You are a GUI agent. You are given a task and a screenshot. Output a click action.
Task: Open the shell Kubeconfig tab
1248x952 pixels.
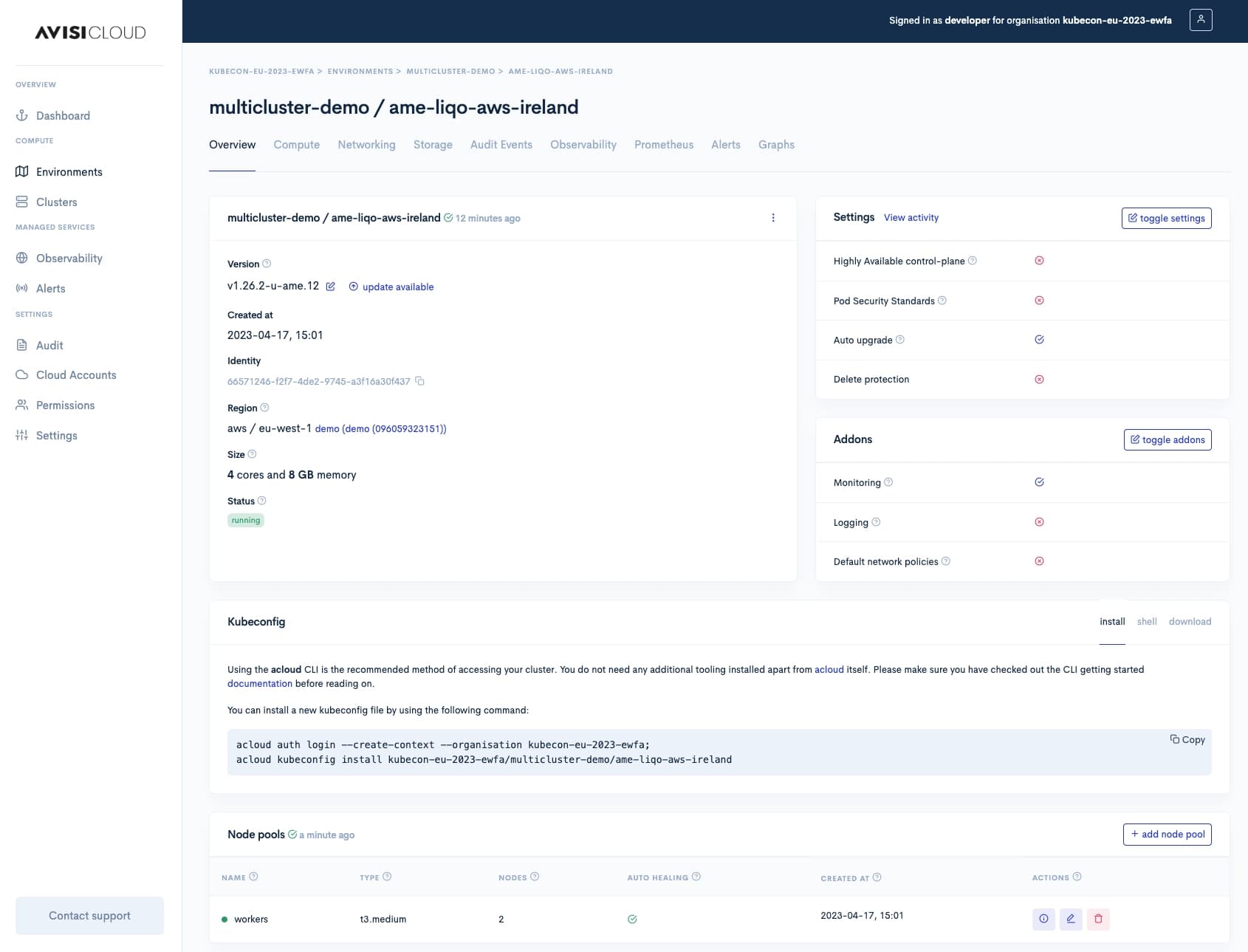(x=1147, y=622)
